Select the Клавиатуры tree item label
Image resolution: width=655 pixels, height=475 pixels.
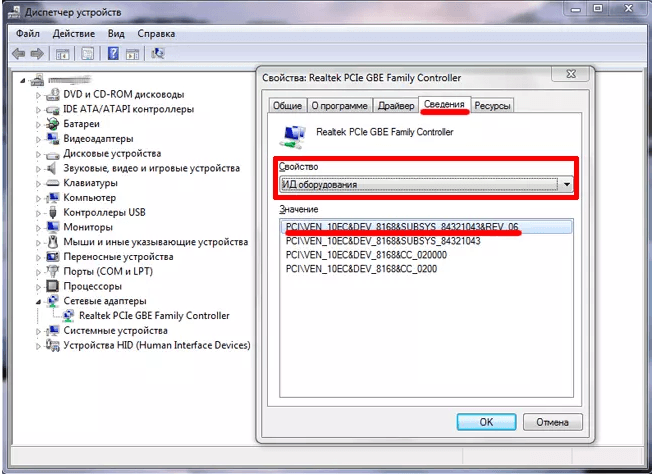(x=90, y=183)
